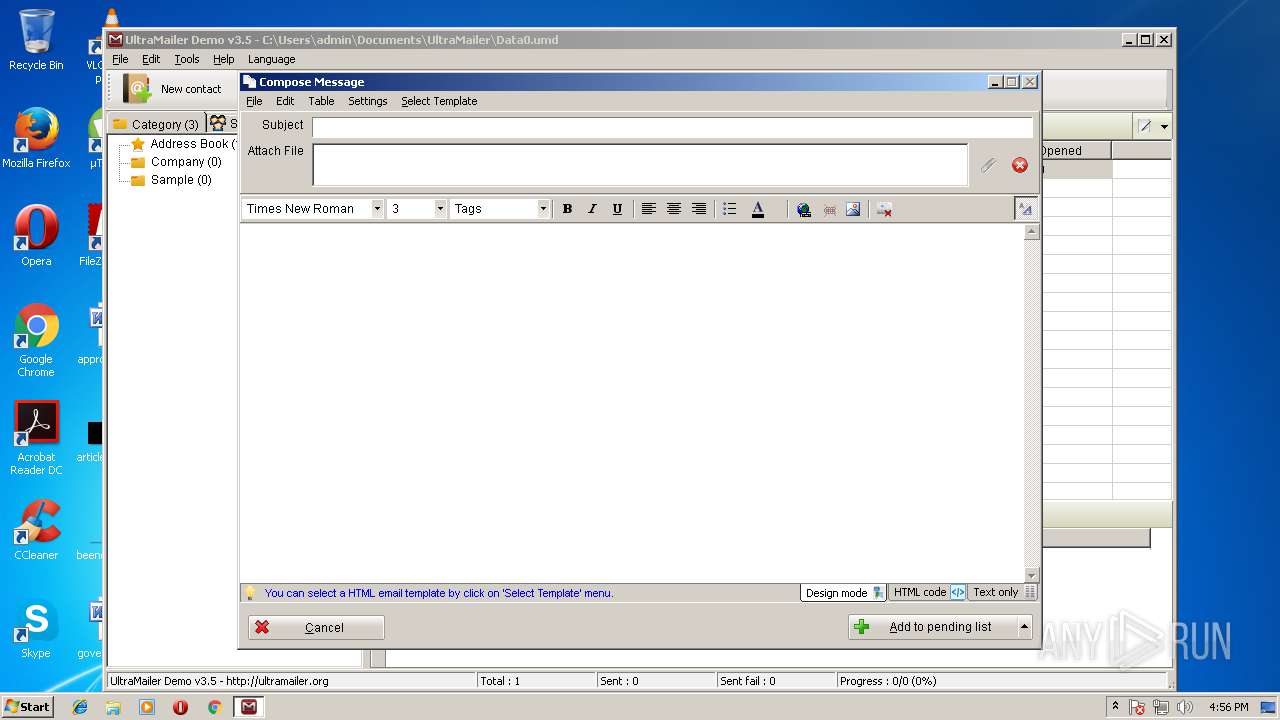Open the font color picker

tap(758, 209)
